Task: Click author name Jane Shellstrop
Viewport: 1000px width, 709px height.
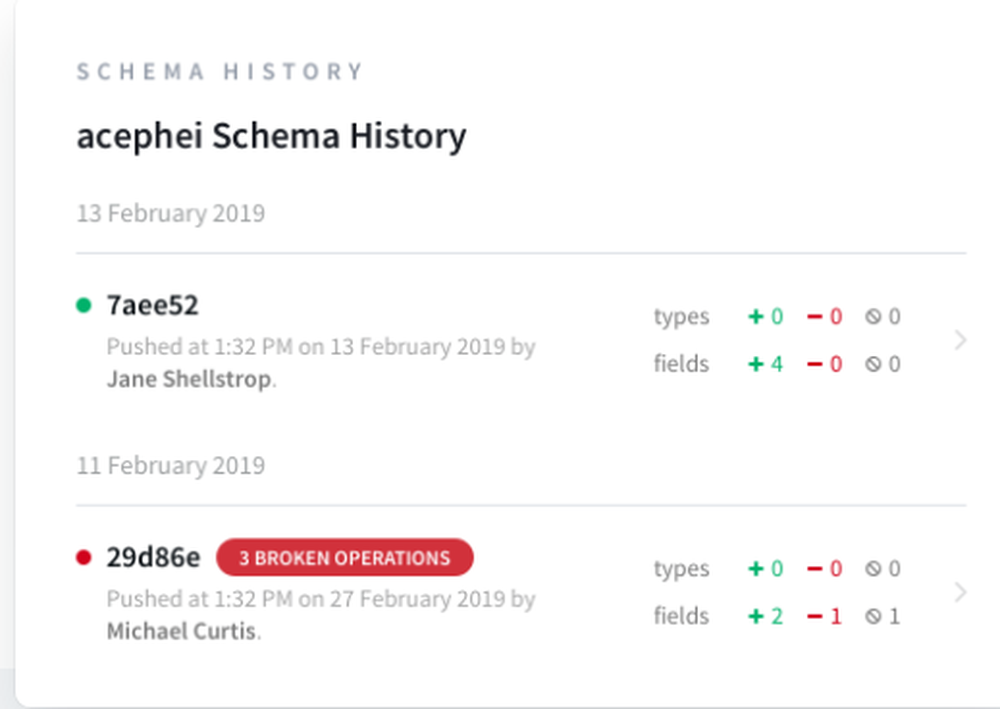Action: pyautogui.click(x=189, y=381)
